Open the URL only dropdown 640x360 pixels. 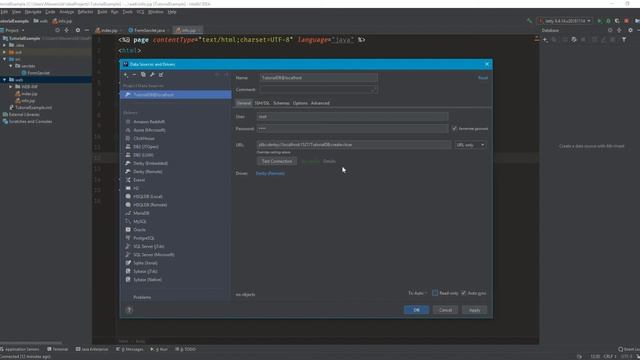[470, 145]
